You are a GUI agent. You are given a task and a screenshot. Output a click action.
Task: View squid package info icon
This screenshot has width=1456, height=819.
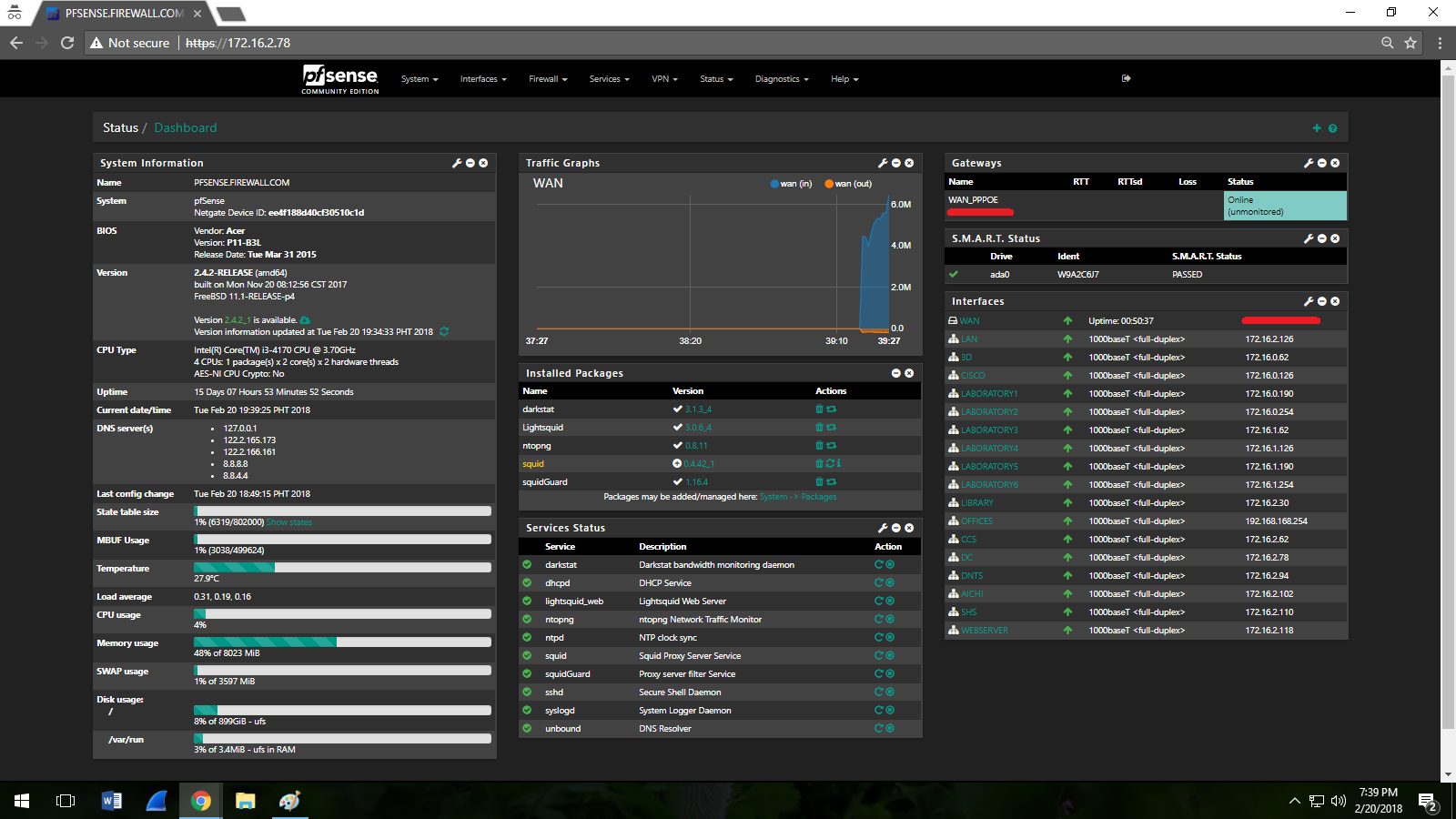[x=838, y=464]
